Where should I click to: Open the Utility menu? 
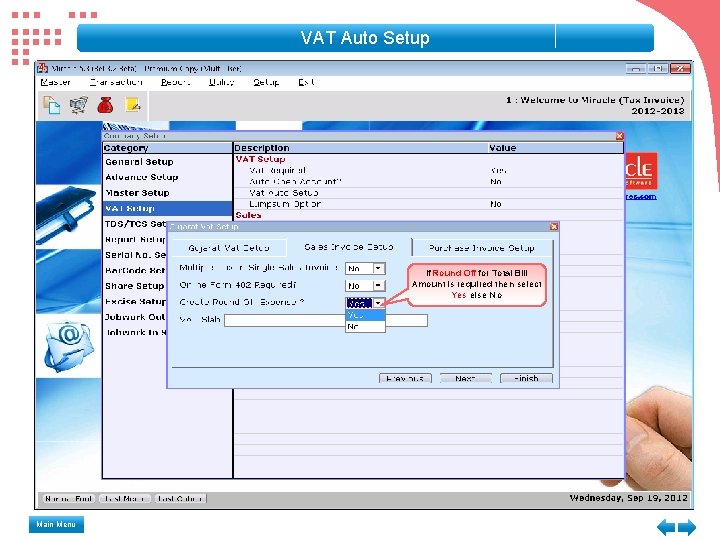tap(221, 82)
